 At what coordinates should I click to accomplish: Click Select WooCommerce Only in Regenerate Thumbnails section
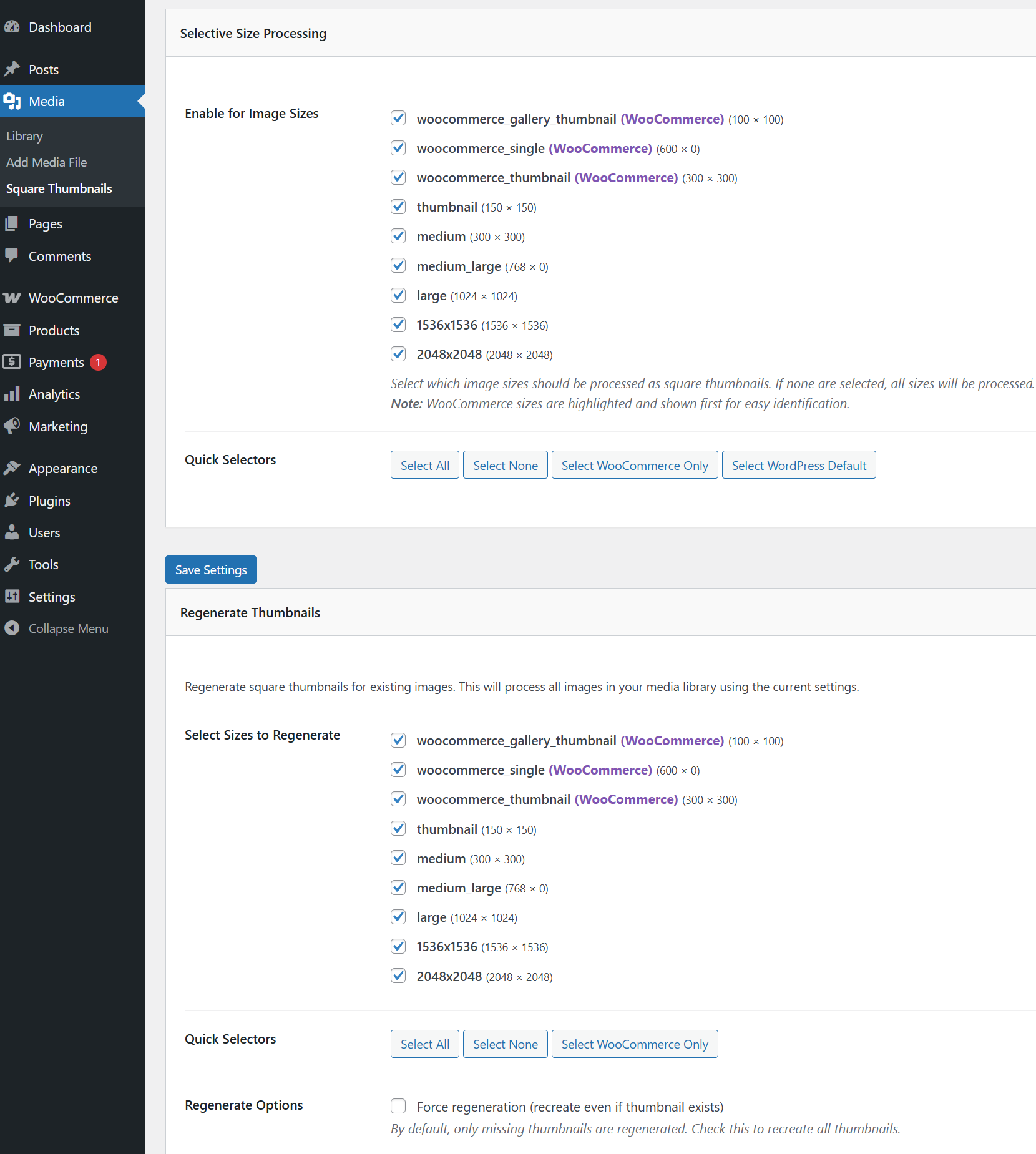pyautogui.click(x=635, y=1044)
